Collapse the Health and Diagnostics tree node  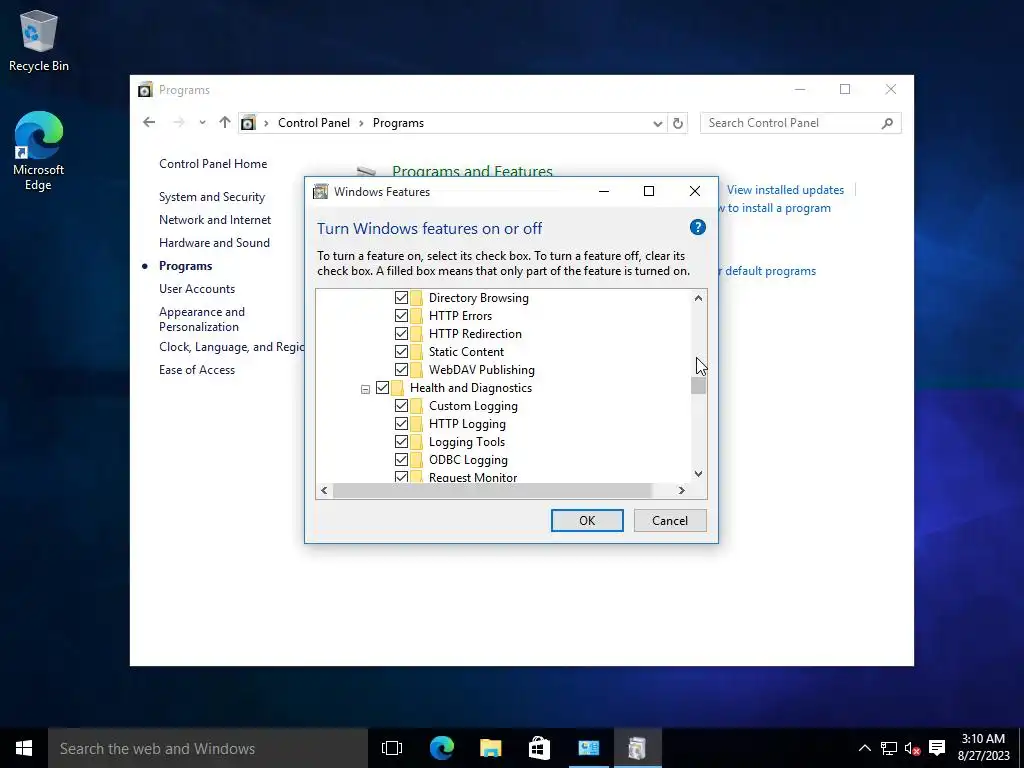point(365,389)
